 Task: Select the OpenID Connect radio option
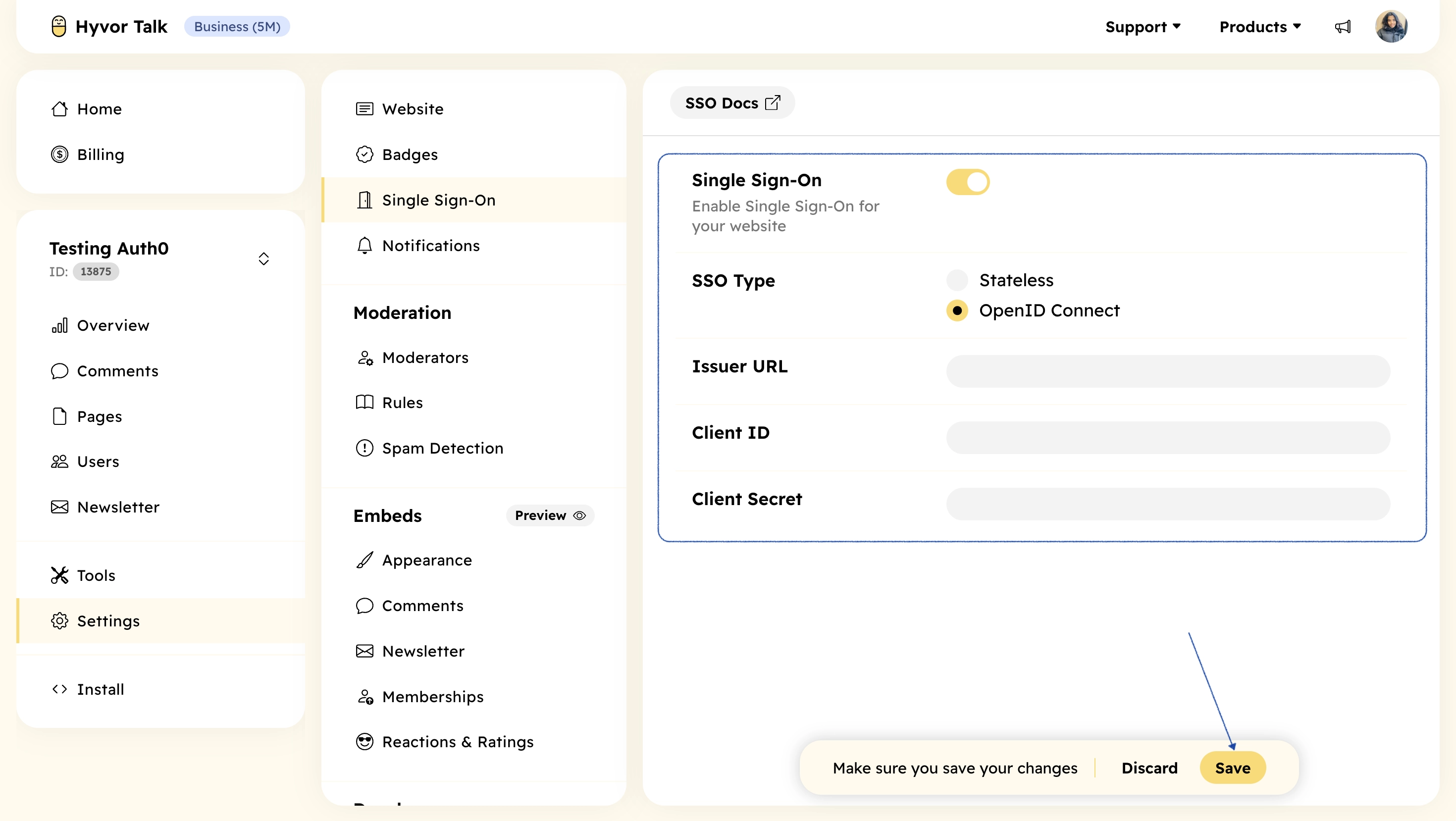pos(957,311)
